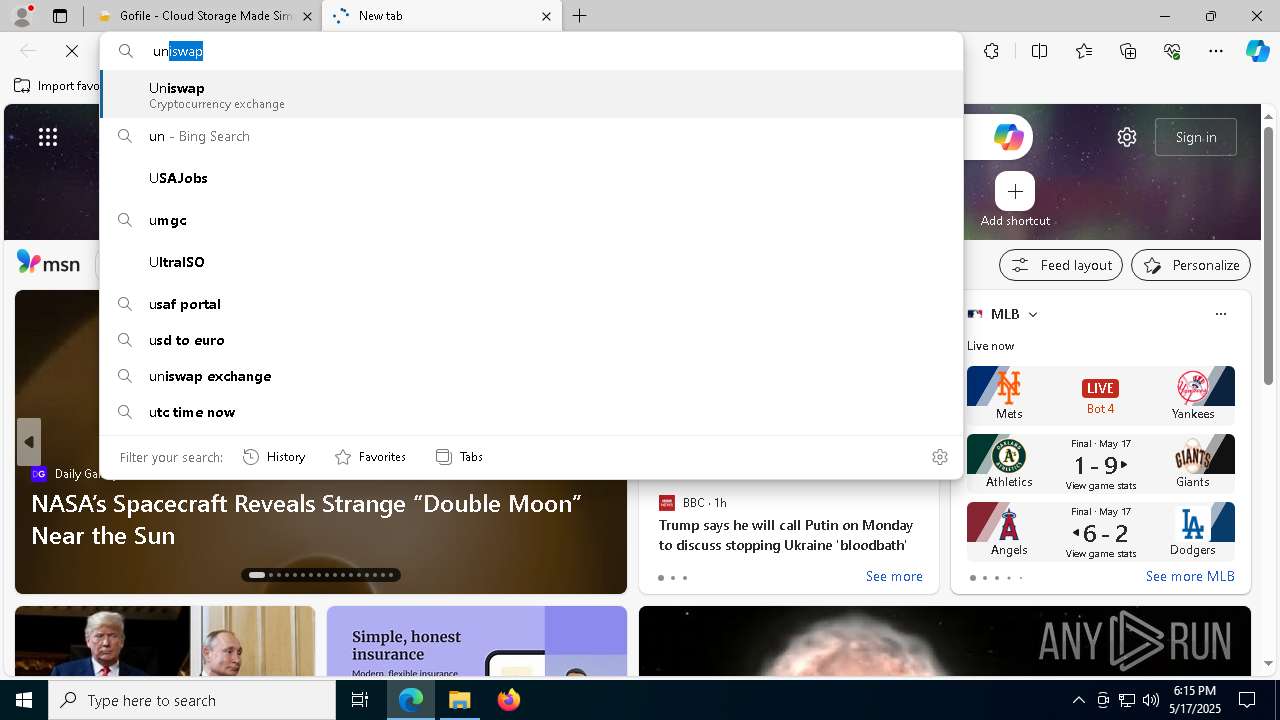Filter search by Favorites

pos(370,457)
